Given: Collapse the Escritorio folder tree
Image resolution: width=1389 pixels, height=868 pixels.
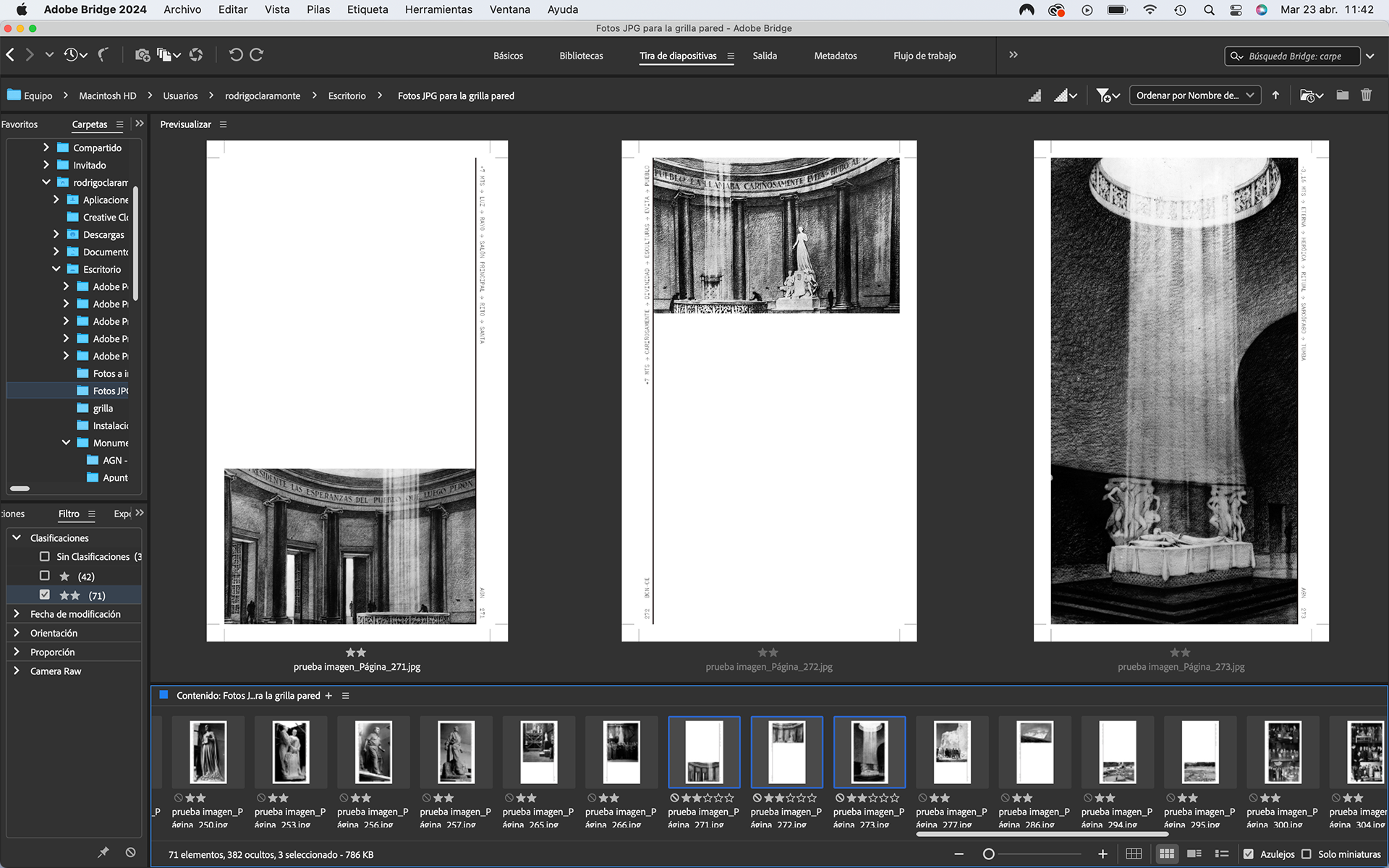Looking at the screenshot, I should pos(56,269).
